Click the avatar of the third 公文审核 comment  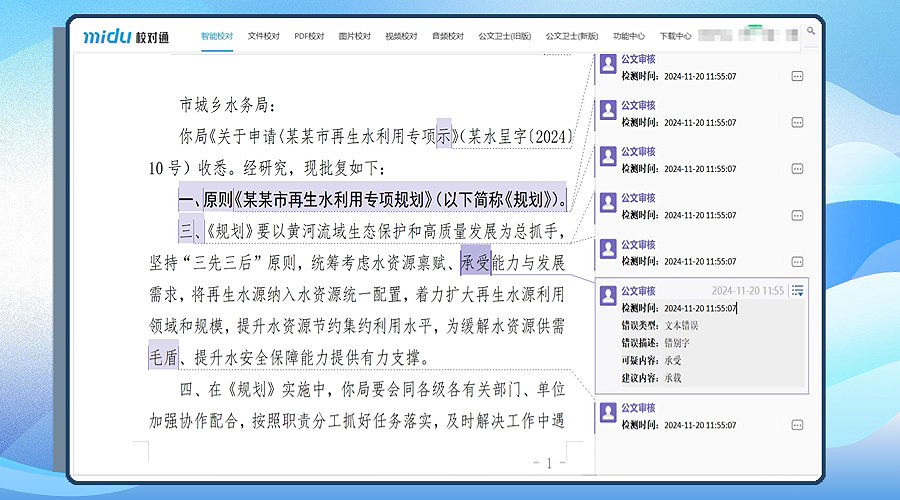608,156
